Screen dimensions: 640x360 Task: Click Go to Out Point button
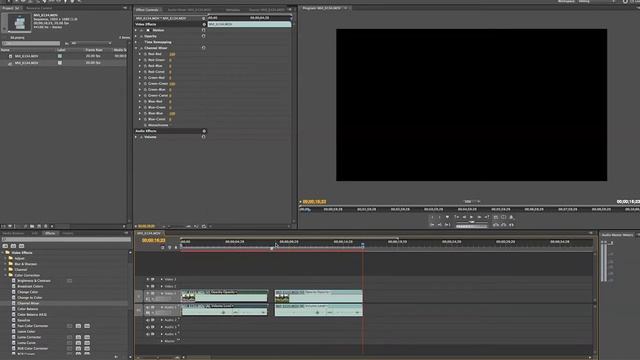click(x=440, y=224)
